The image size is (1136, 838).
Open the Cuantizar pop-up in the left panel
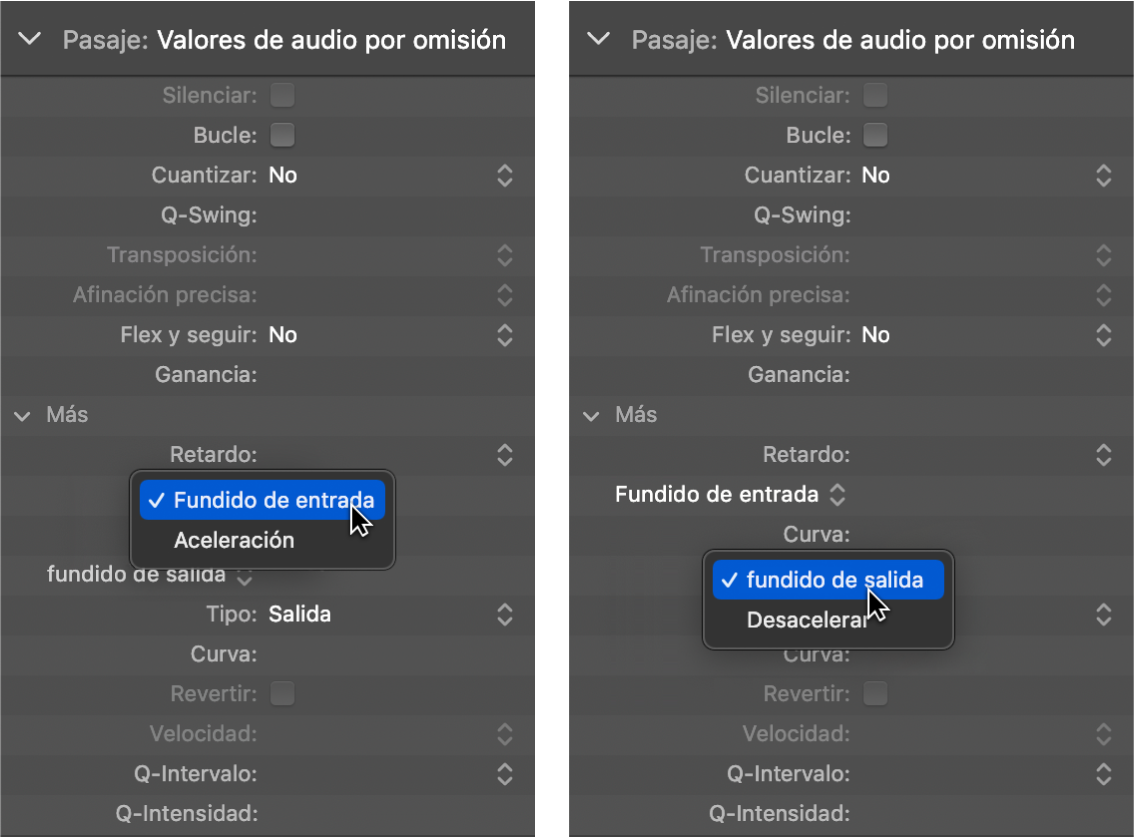point(505,176)
